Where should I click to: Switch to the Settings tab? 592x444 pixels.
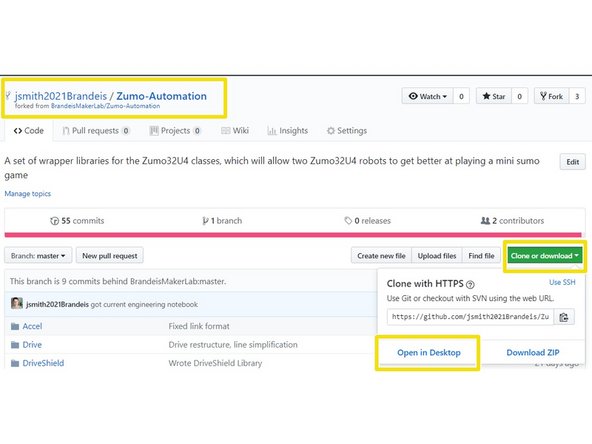[x=347, y=131]
